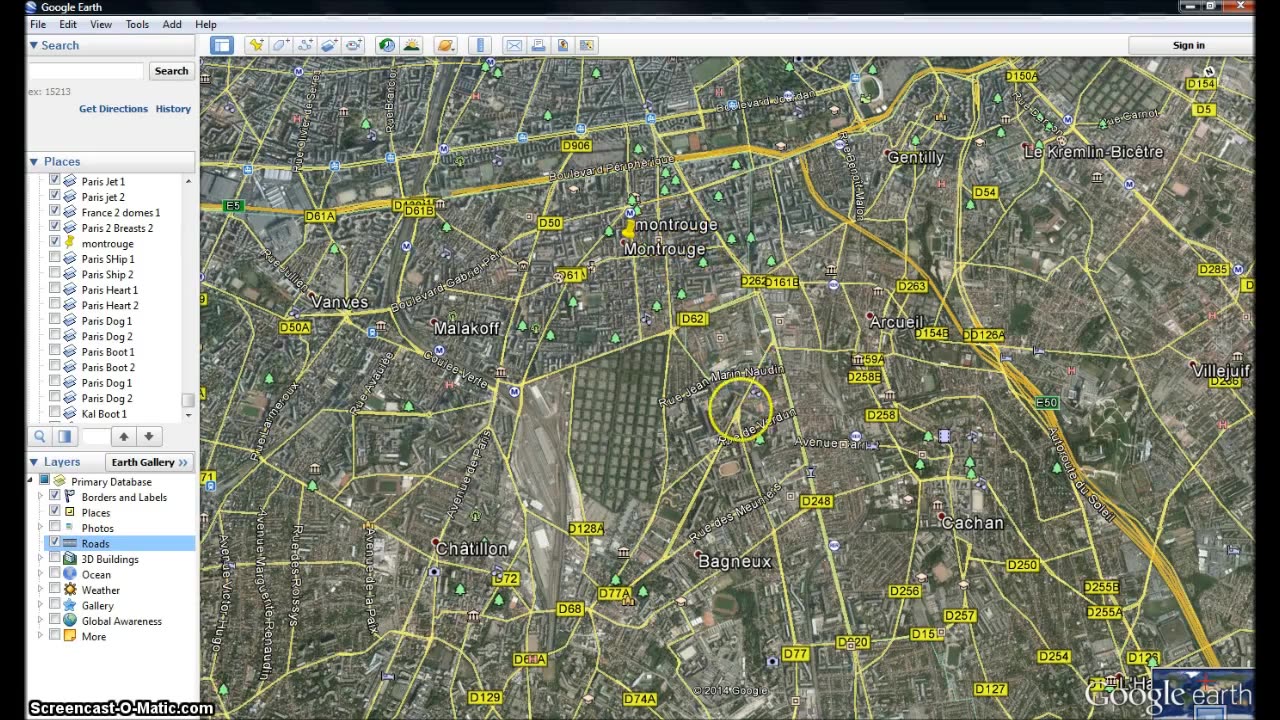Toggle the sidebar panel button

pos(221,45)
